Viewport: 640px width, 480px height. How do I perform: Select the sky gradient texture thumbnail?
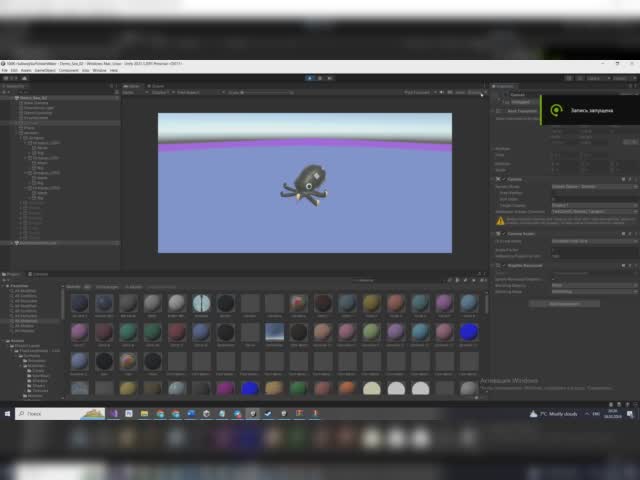[x=274, y=332]
